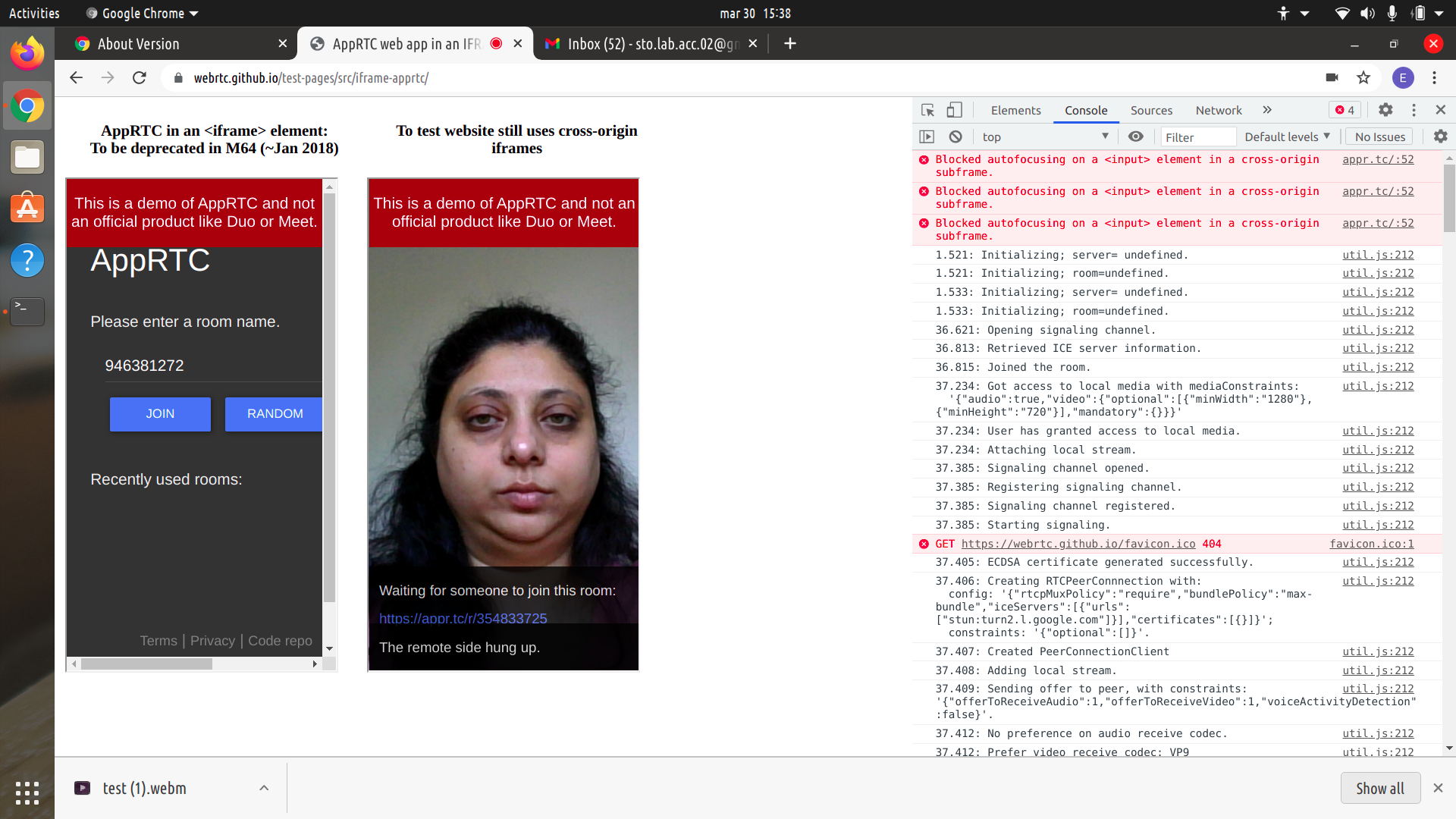Open the appr.tc room link
1456x819 pixels.
point(463,619)
